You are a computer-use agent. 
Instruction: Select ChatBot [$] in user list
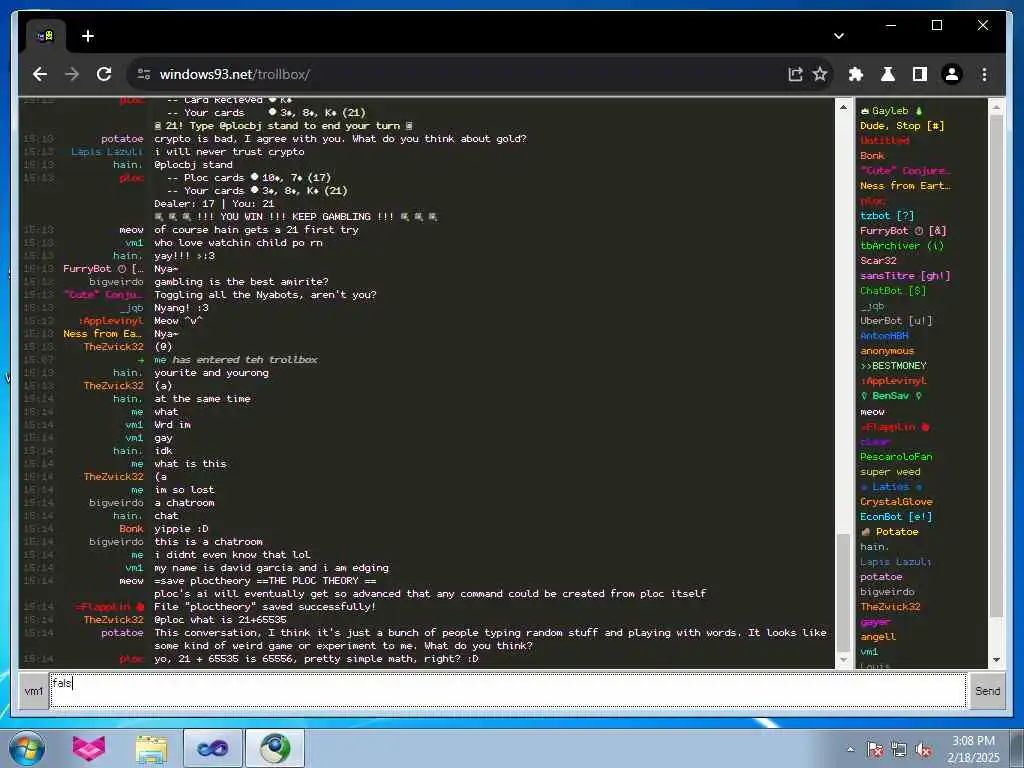click(893, 291)
